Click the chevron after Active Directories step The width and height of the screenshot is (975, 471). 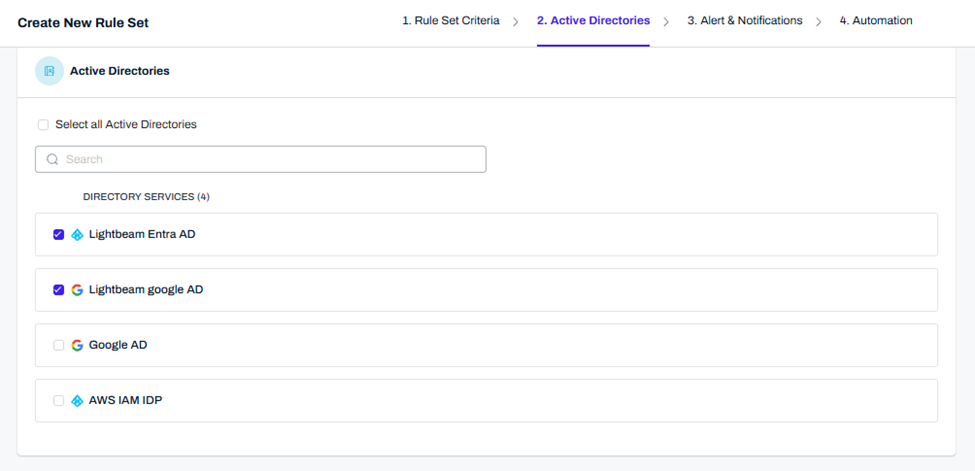[666, 21]
